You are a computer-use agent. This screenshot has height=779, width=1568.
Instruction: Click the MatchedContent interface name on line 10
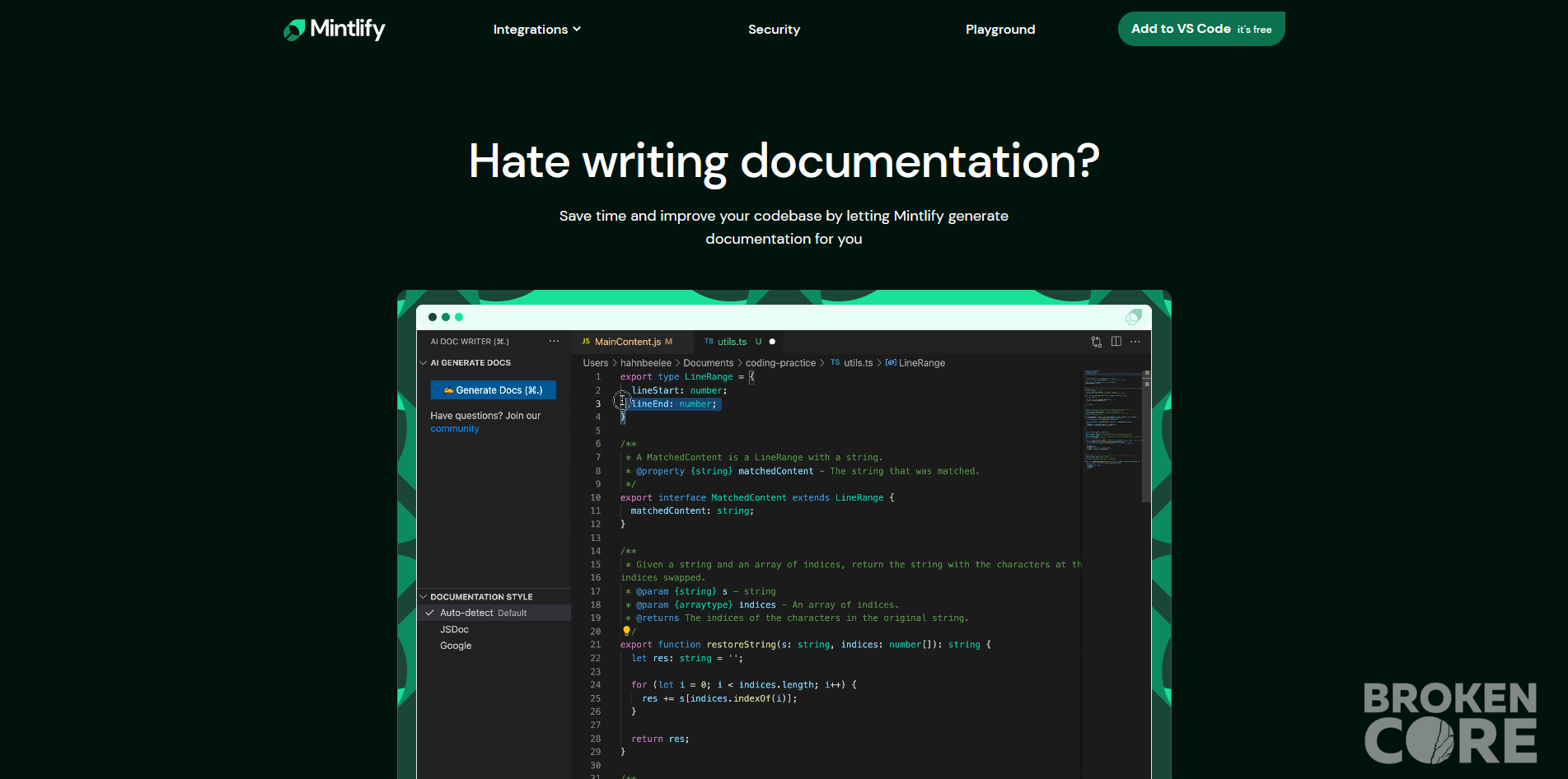point(749,498)
